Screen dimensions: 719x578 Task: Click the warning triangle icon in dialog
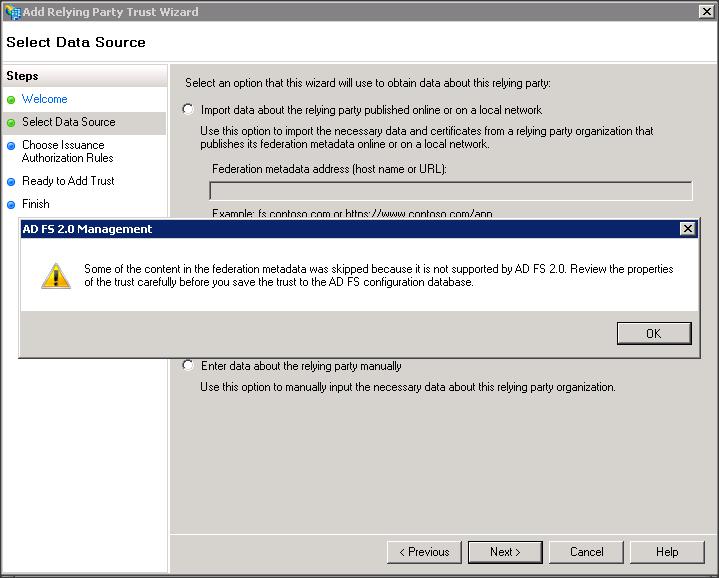pos(56,276)
